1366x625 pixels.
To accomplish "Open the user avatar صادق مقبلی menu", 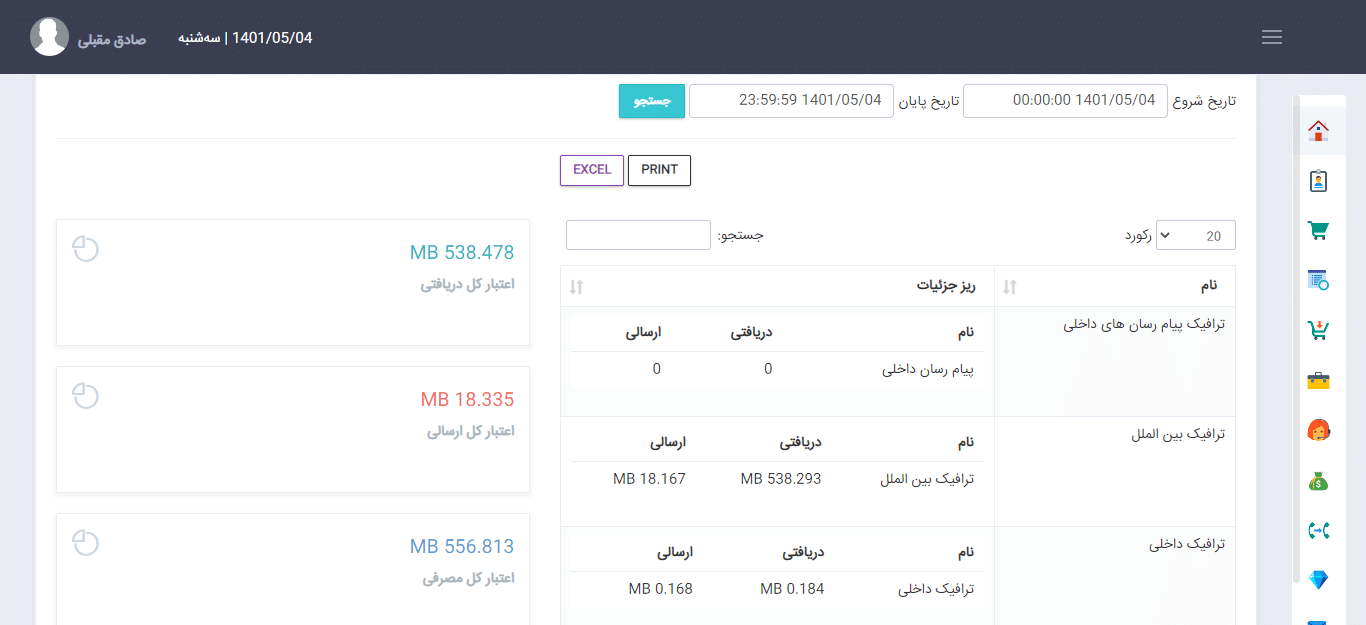I will point(49,37).
